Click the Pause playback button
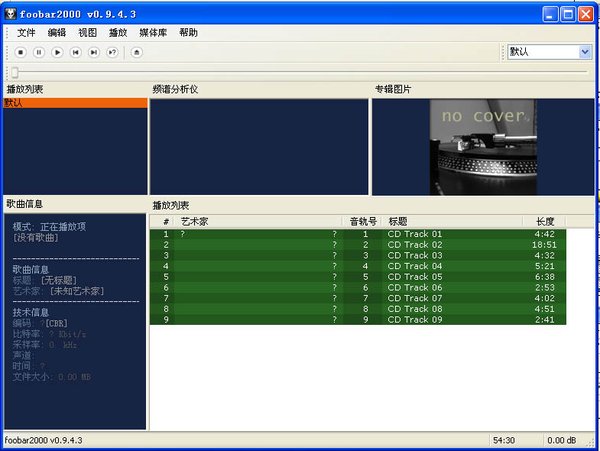Screen dimensions: 600x451 tap(39, 52)
